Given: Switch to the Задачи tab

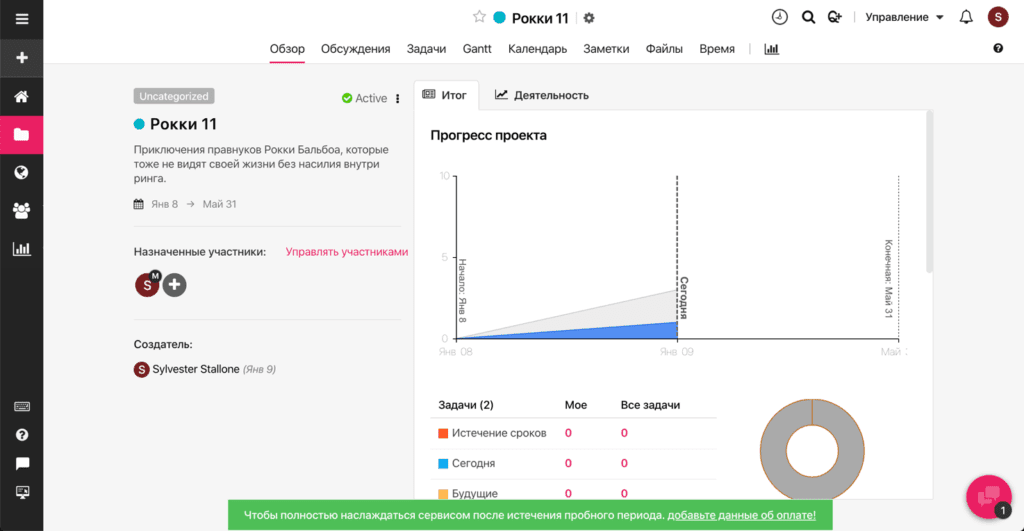Looking at the screenshot, I should point(426,49).
